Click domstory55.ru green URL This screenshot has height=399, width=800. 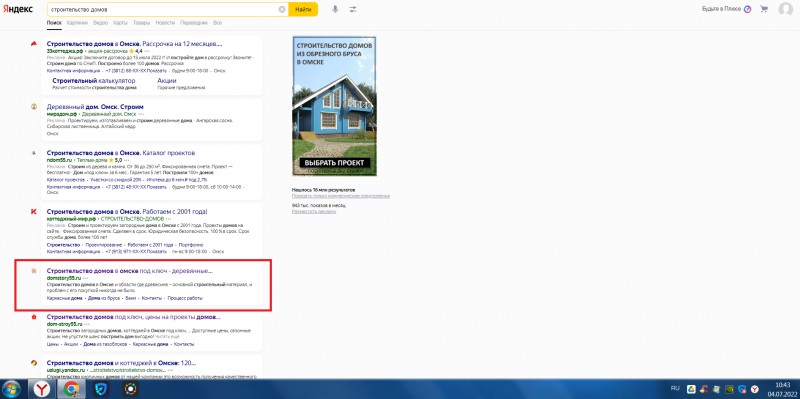64,278
